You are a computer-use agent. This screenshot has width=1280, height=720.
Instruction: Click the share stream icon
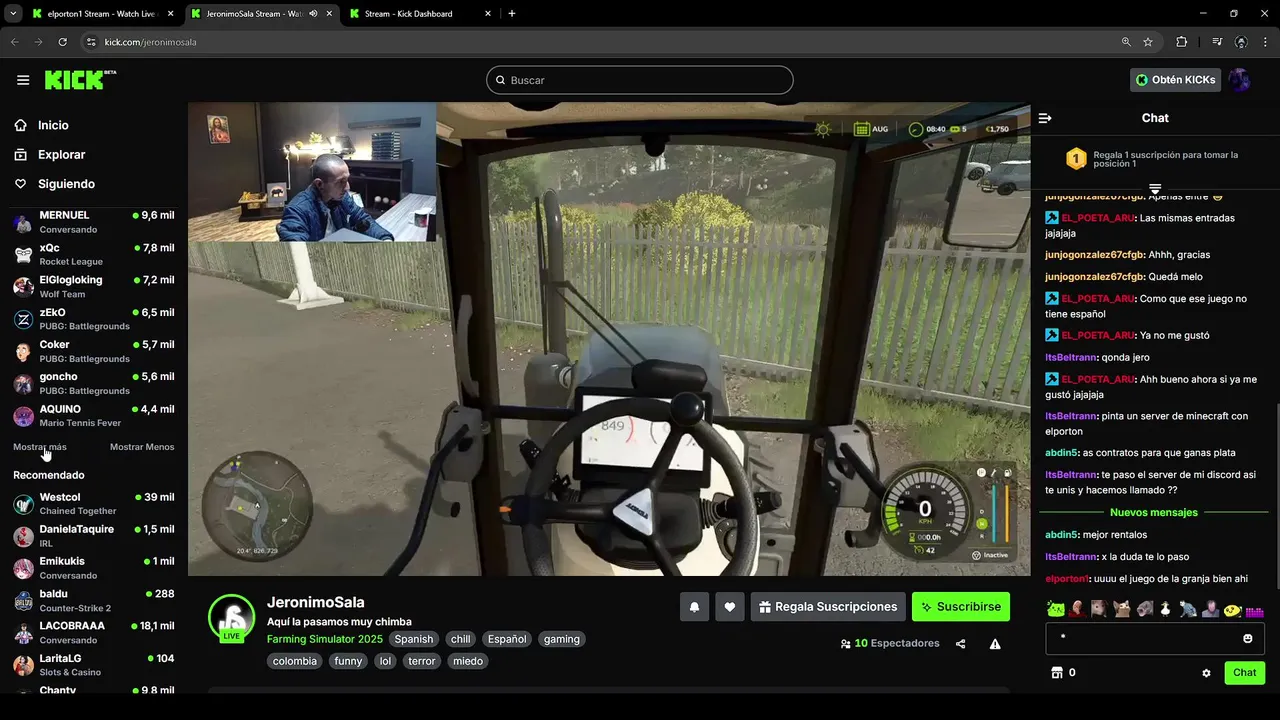point(961,644)
